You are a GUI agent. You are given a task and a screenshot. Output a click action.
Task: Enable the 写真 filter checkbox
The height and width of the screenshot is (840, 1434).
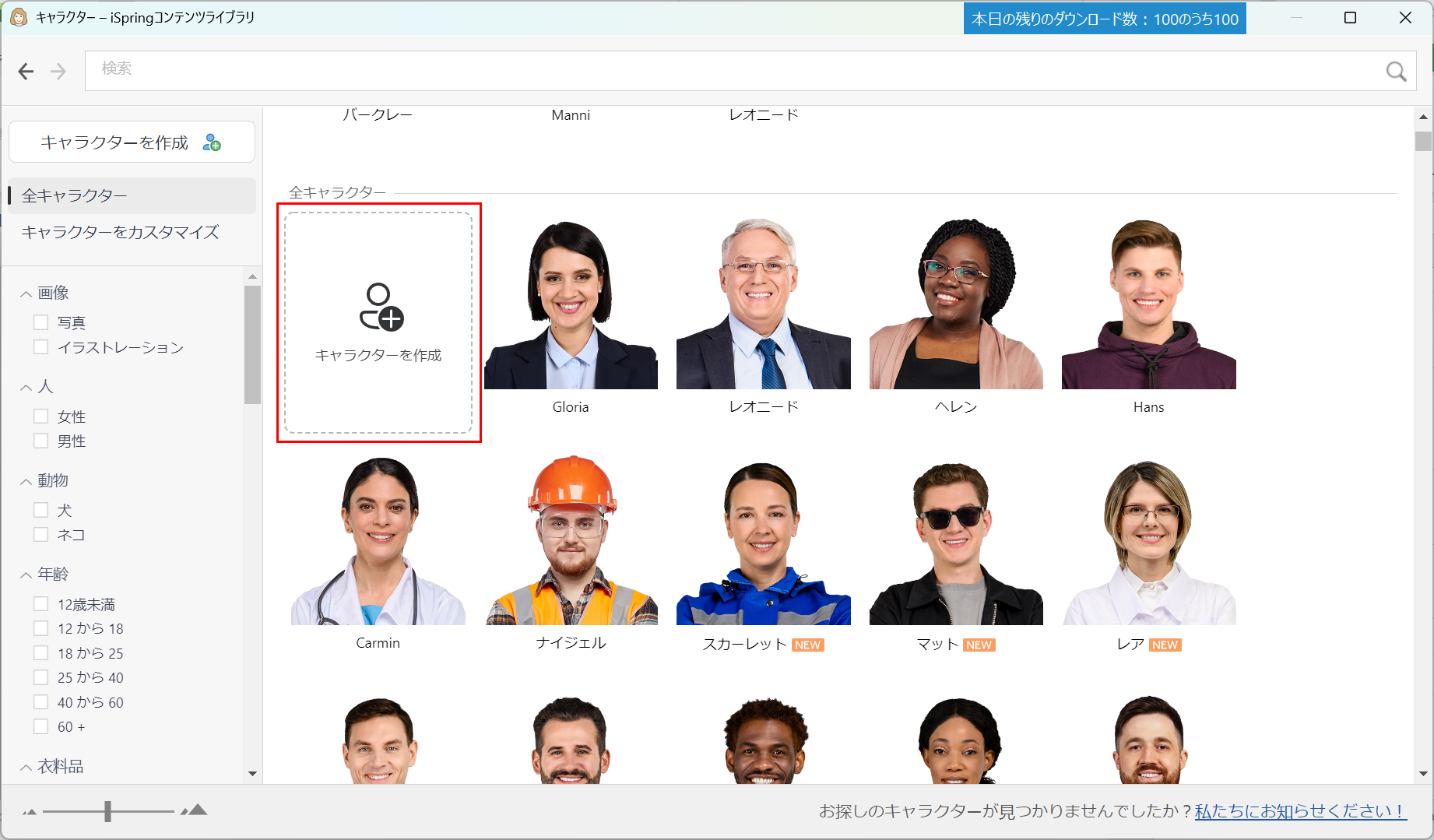(40, 322)
